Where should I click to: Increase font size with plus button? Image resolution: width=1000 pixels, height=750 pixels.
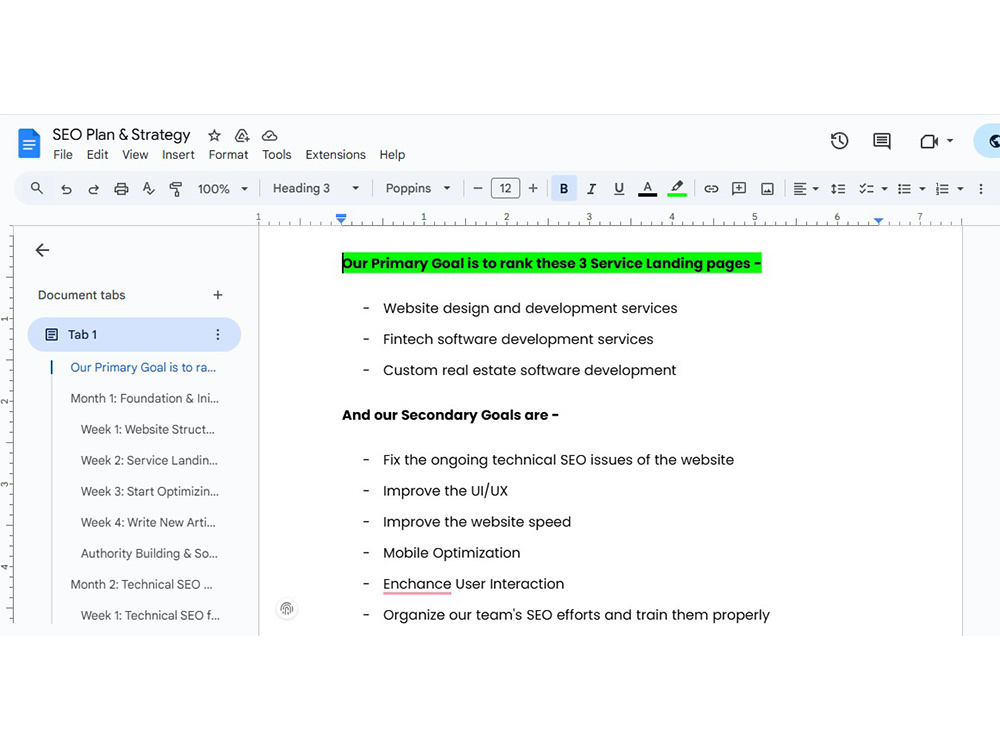(533, 188)
